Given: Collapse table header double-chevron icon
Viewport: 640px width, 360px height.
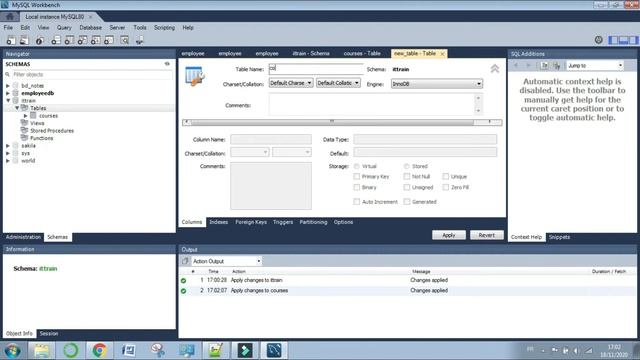Looking at the screenshot, I should point(495,69).
